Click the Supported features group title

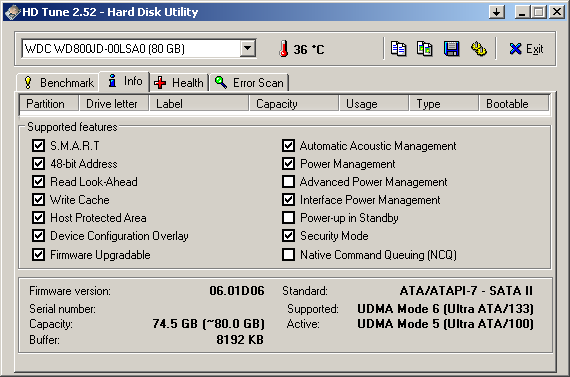click(72, 127)
